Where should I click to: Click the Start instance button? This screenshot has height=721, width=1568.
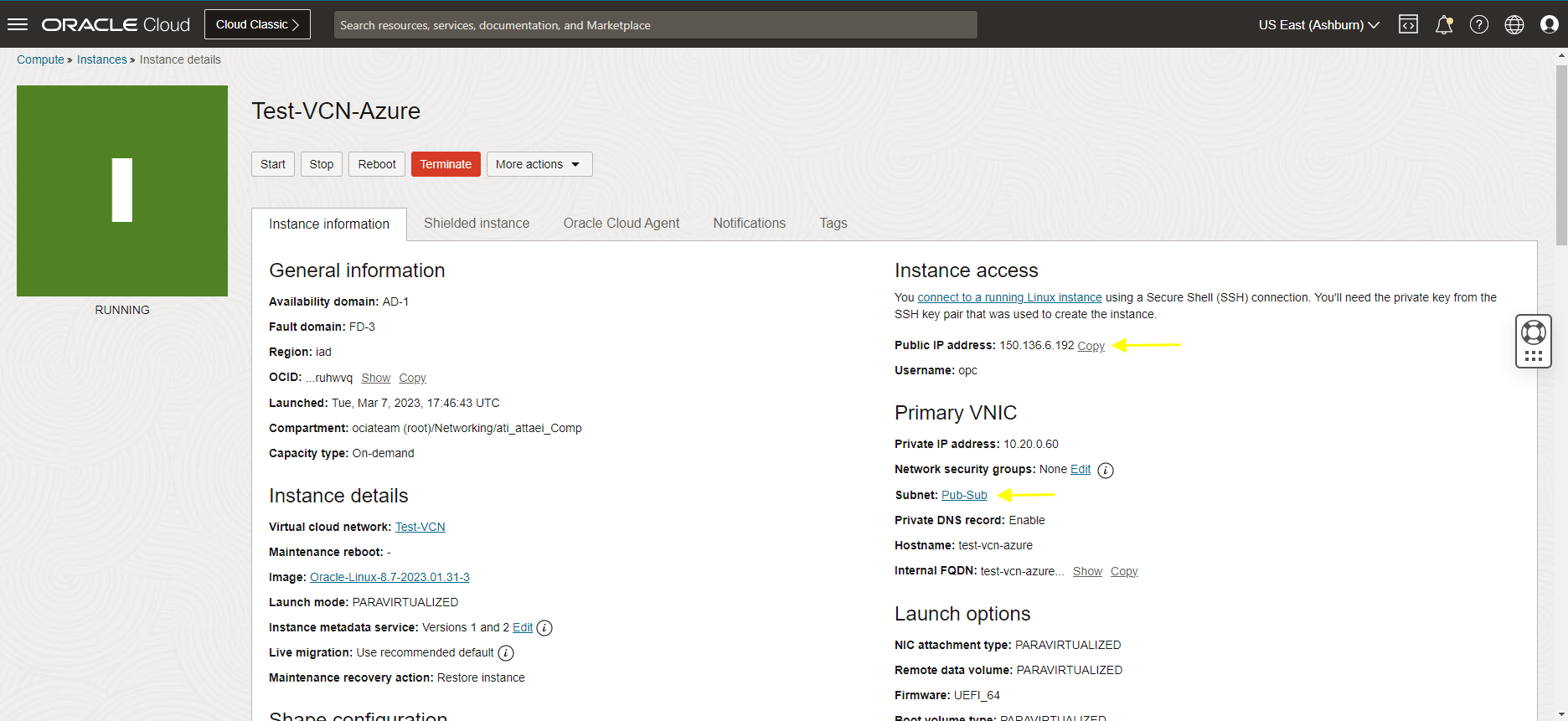[273, 164]
